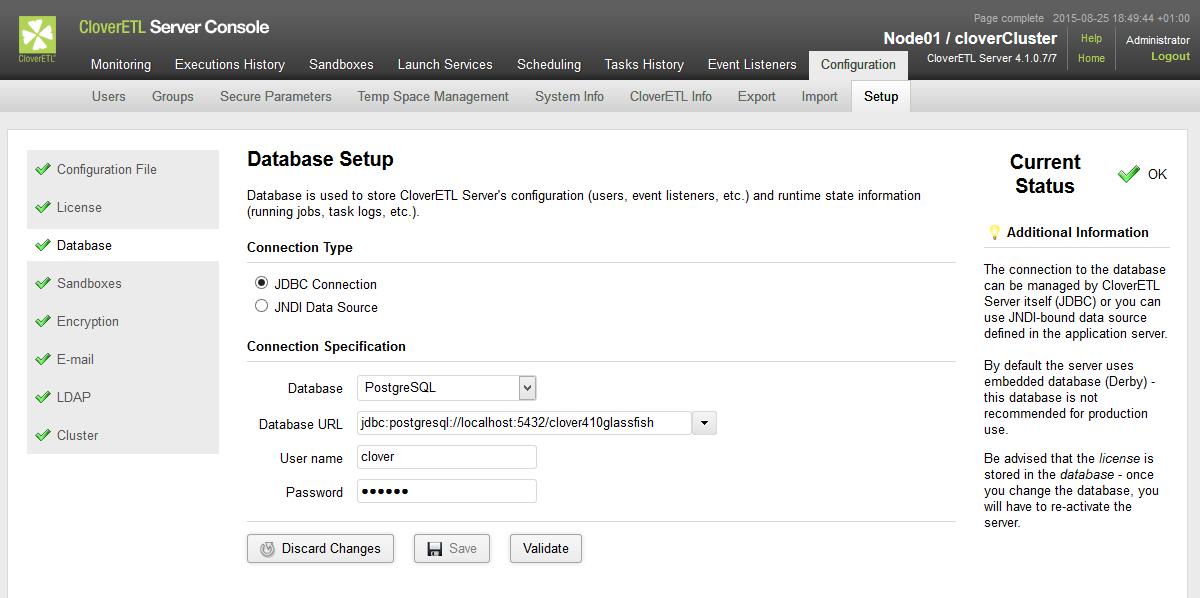The image size is (1200, 598).
Task: Open the Monitoring tab
Action: [x=121, y=65]
